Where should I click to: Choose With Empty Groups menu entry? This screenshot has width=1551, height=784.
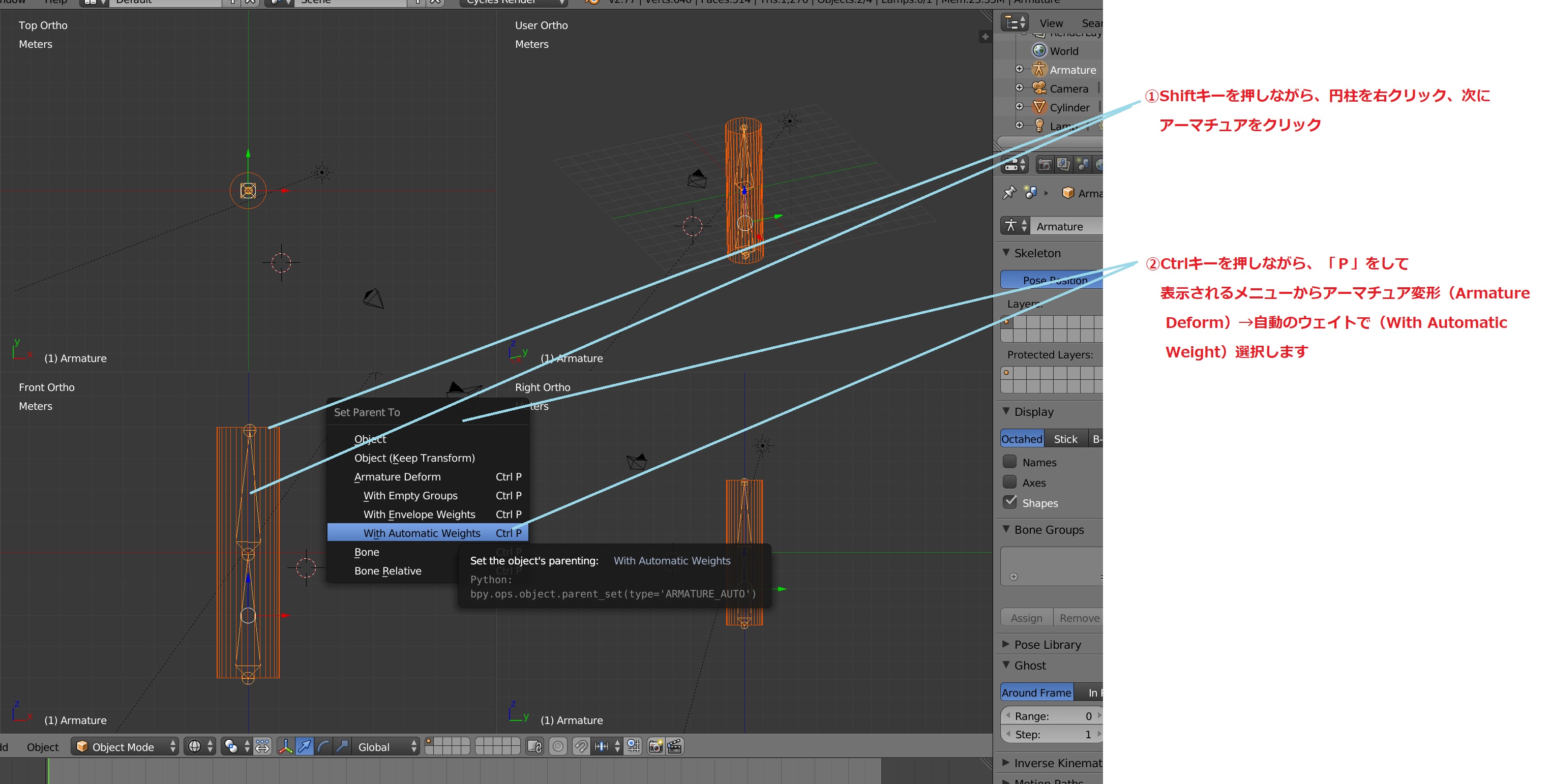428,495
